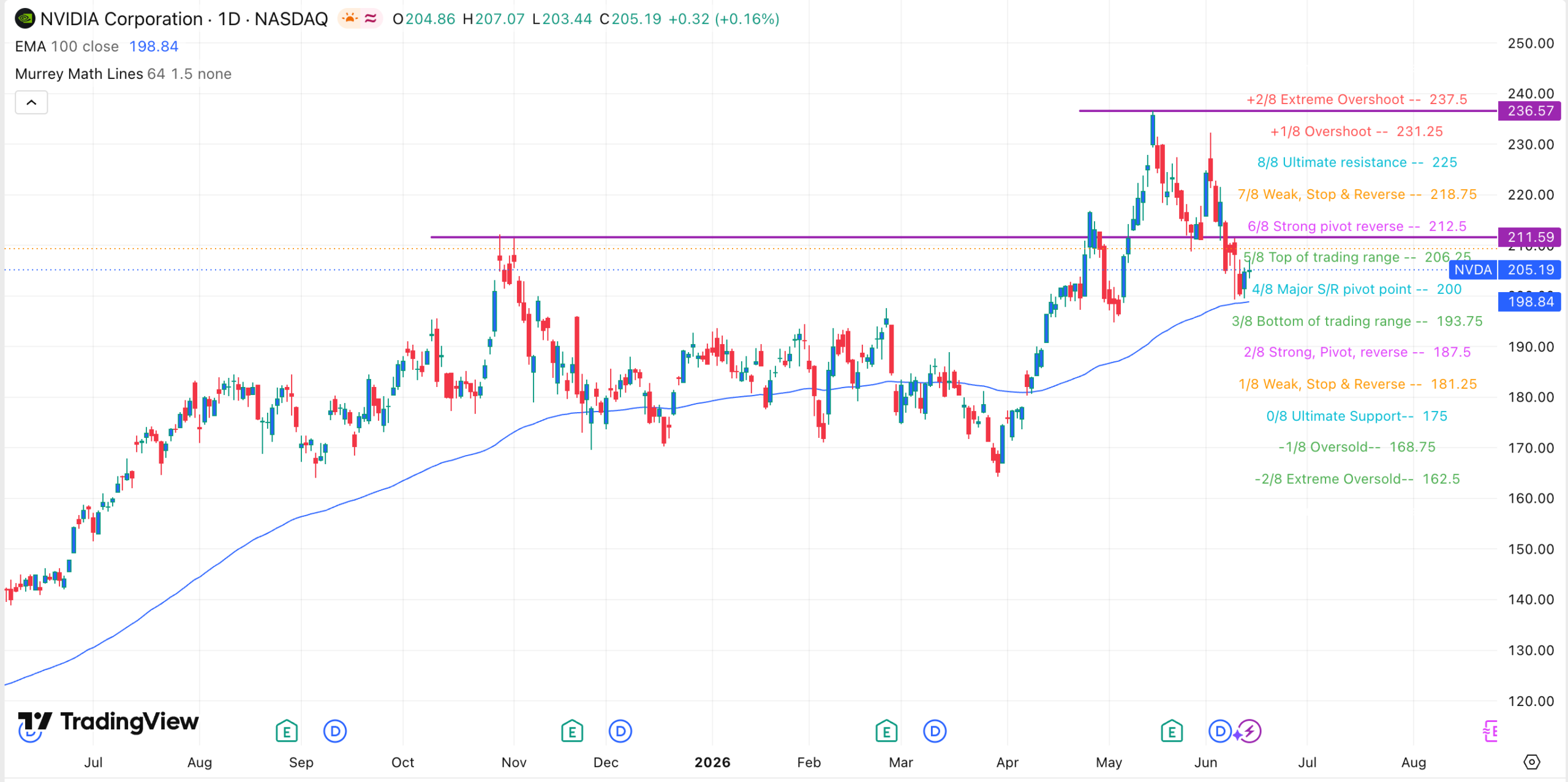The width and height of the screenshot is (1568, 782).
Task: Click the '120.00' price axis label
Action: (x=1531, y=701)
